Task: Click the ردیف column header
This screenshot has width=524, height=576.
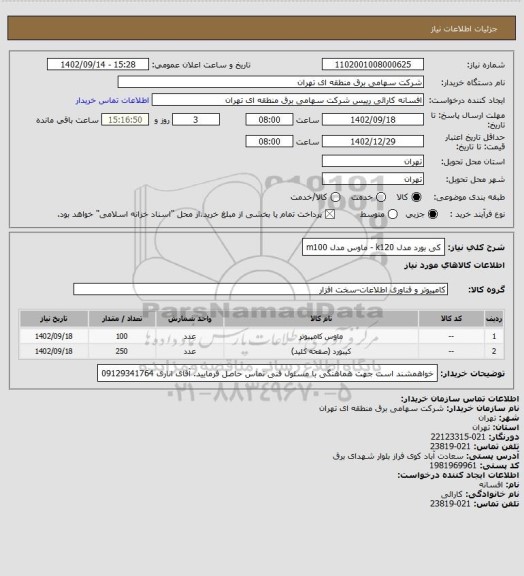Action: coord(494,318)
